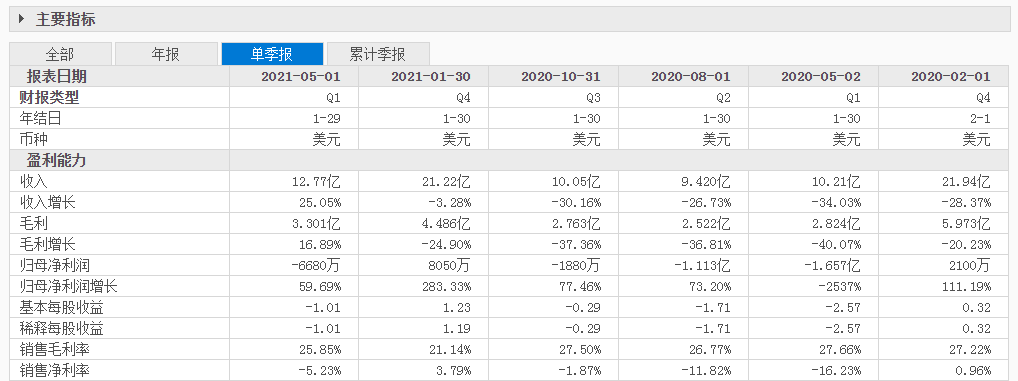
Task: Select the 2020-10-31 column header
Action: pyautogui.click(x=560, y=77)
